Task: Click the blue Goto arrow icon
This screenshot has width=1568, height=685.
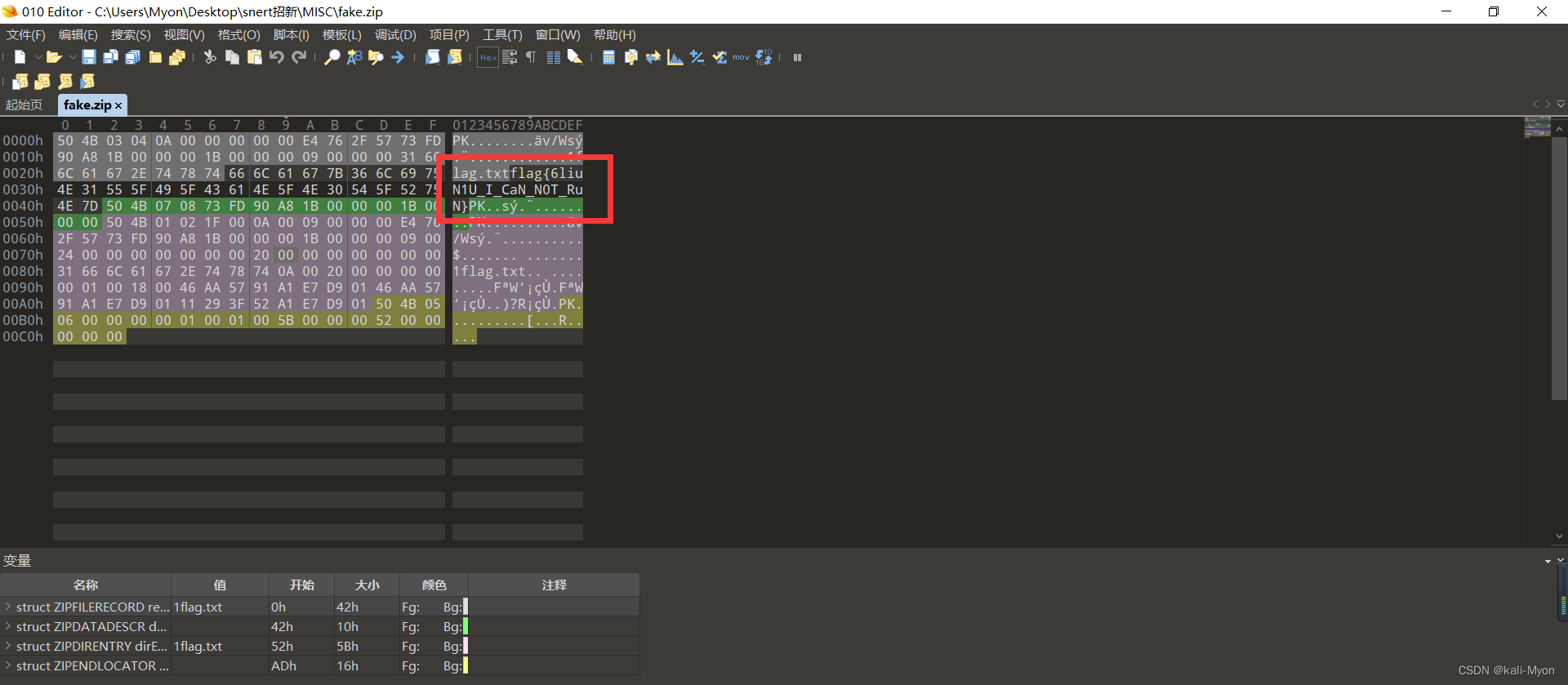Action: pyautogui.click(x=399, y=57)
